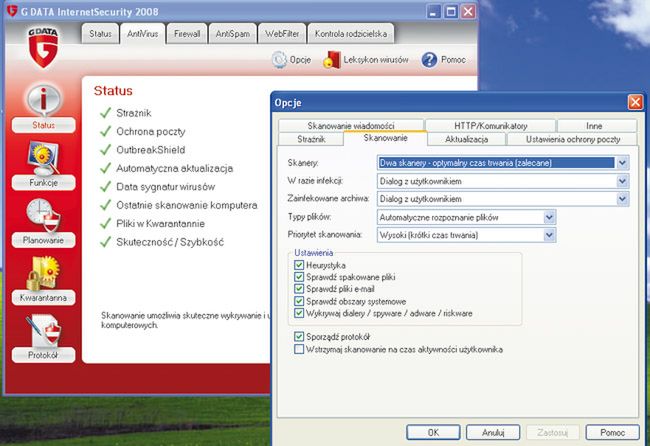Toggle the Heurystyka checkbox
The image size is (650, 446).
(299, 265)
